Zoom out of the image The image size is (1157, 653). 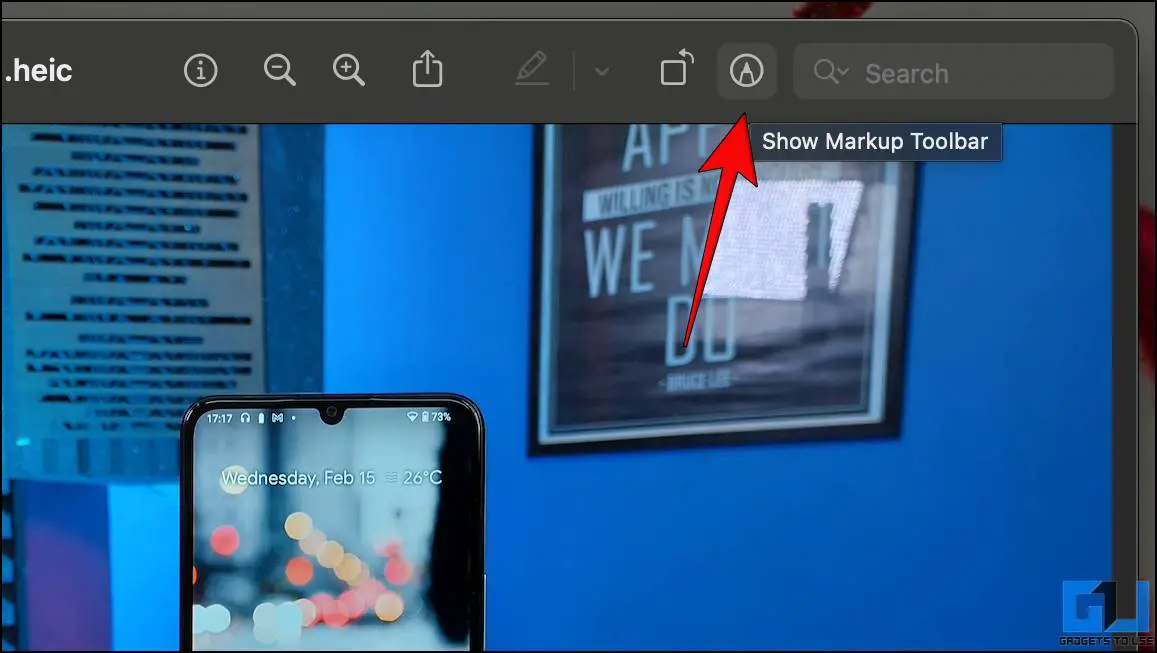pos(280,72)
